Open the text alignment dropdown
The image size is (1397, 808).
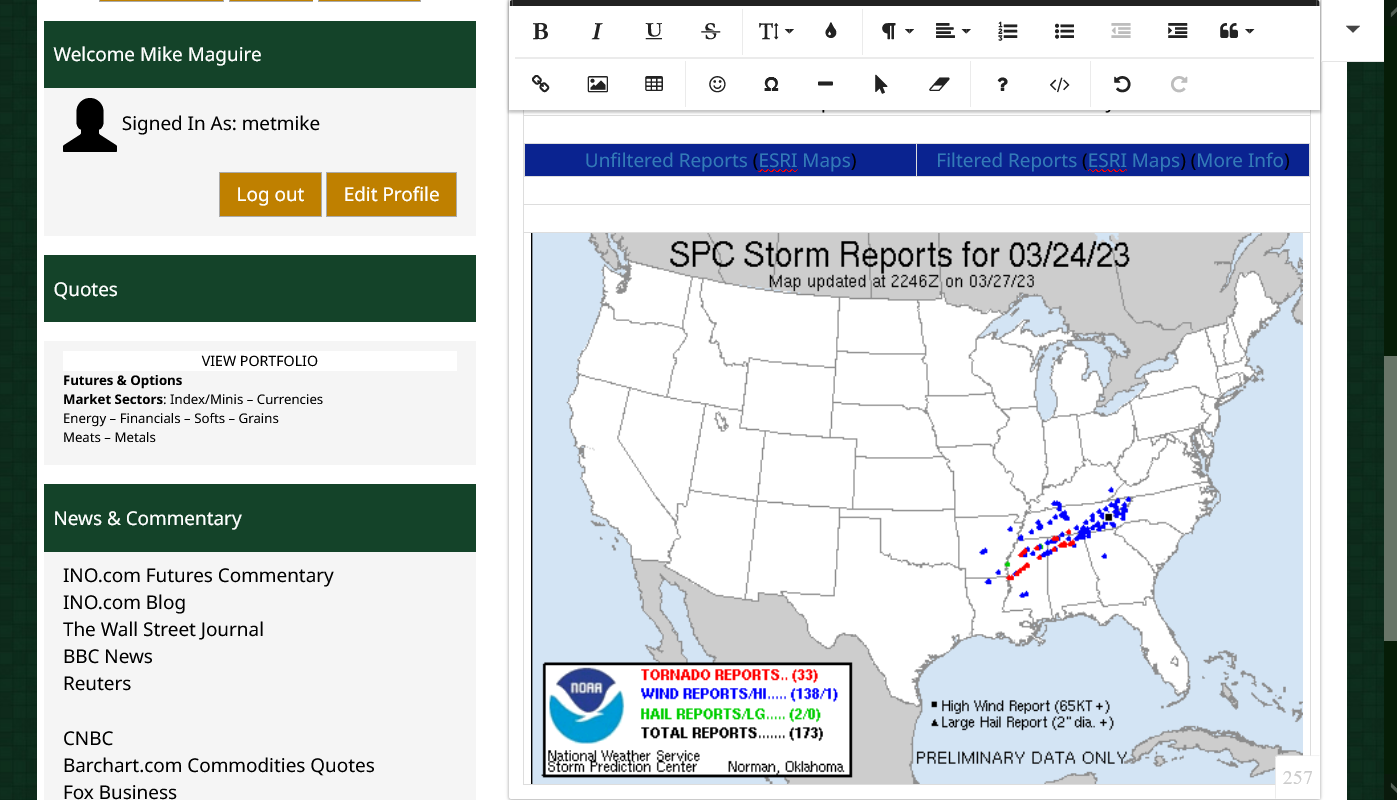(x=952, y=32)
